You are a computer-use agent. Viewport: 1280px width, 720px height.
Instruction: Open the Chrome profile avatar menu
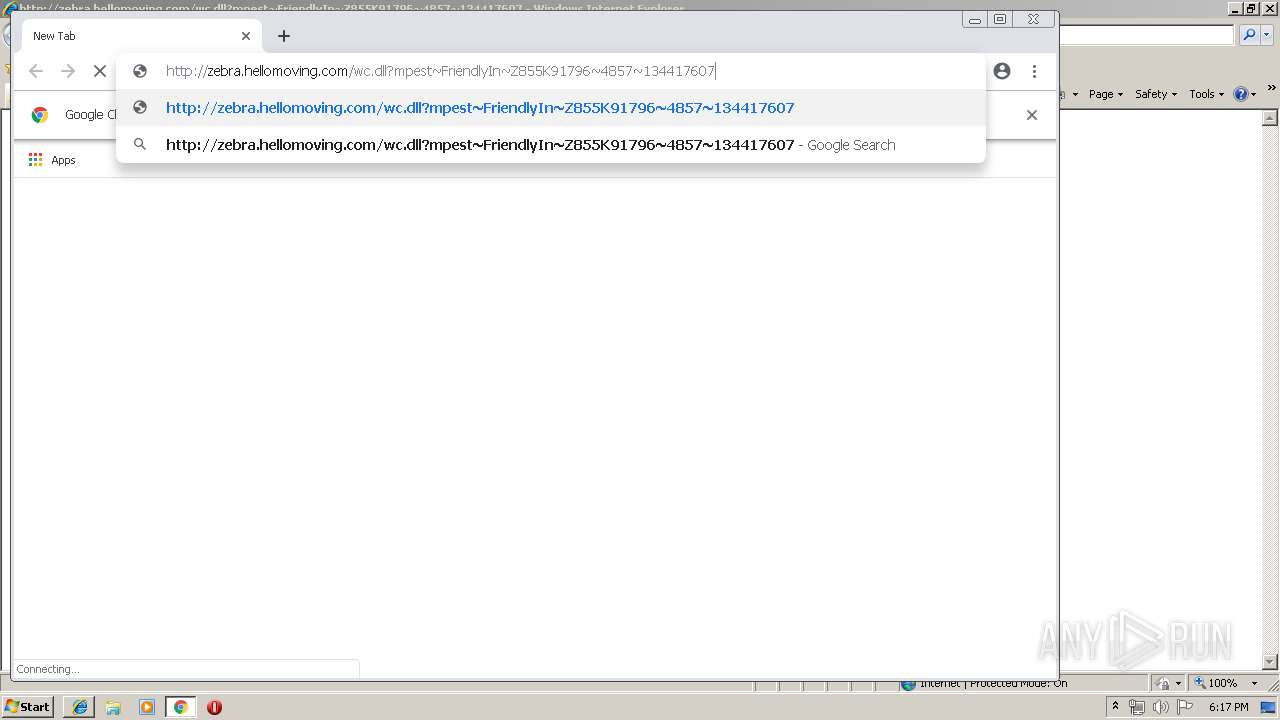1002,71
